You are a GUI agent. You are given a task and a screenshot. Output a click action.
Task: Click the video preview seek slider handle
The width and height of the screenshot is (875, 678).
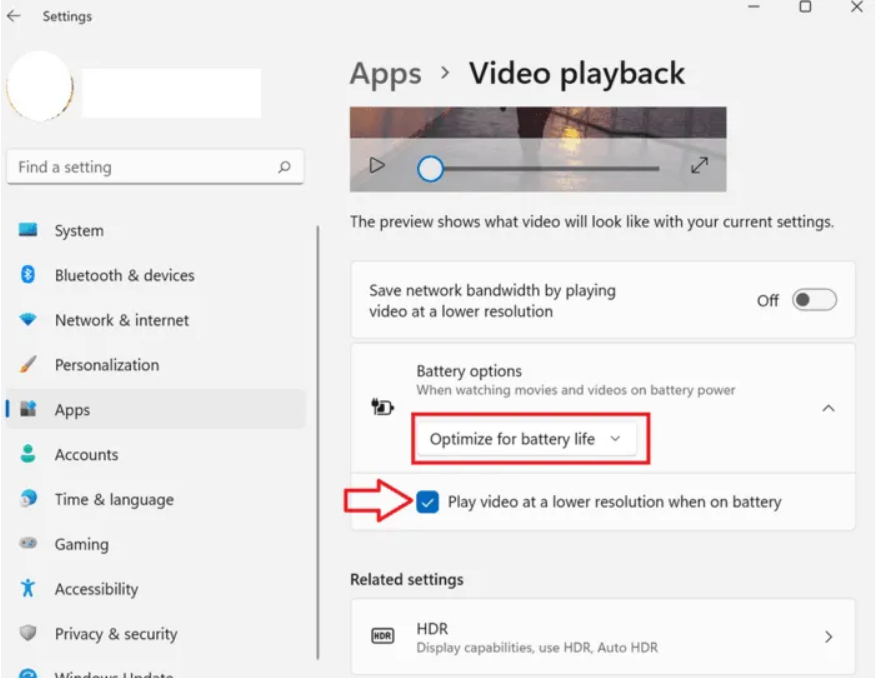tap(430, 168)
